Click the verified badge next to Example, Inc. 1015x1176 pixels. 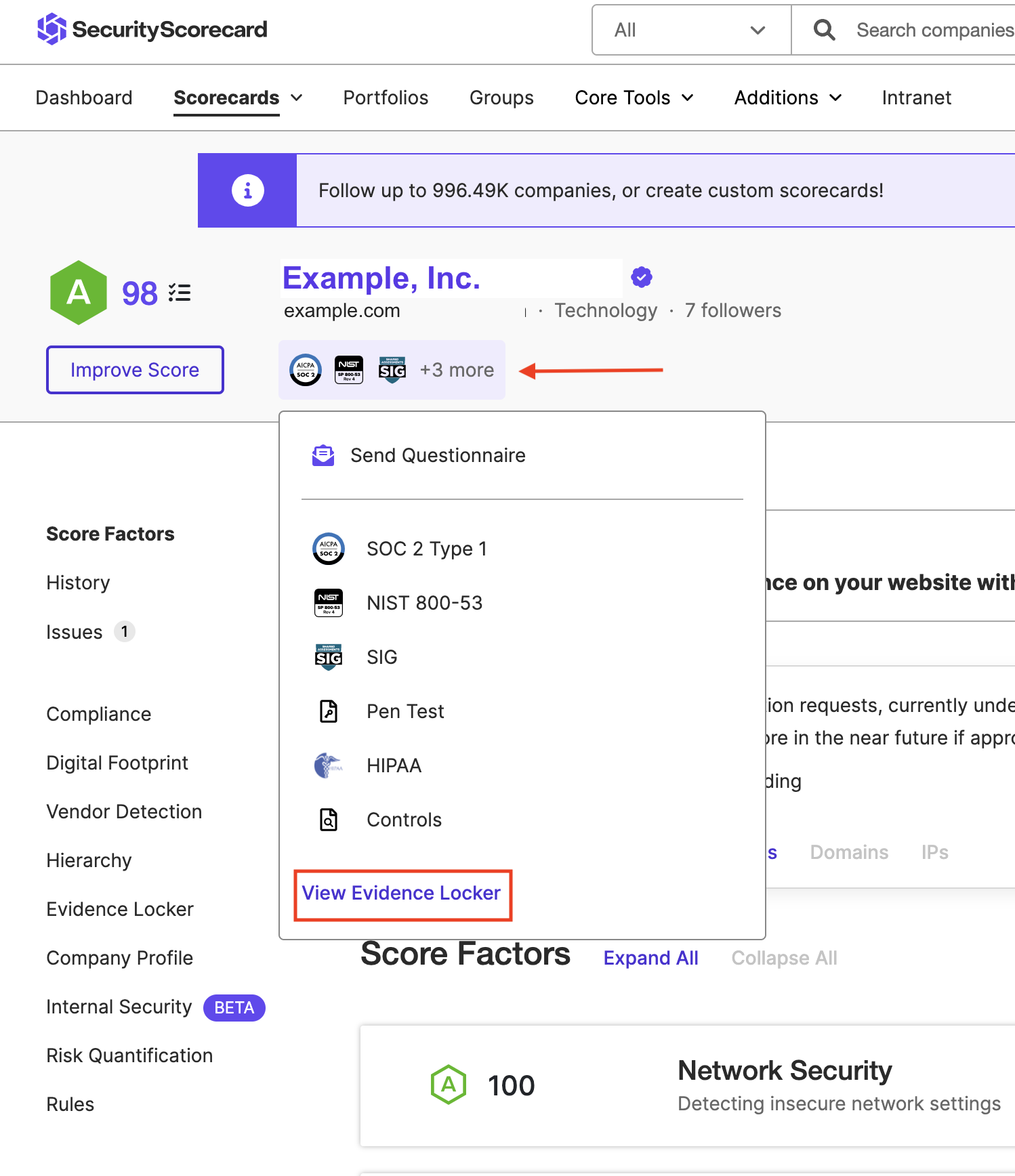(x=642, y=277)
